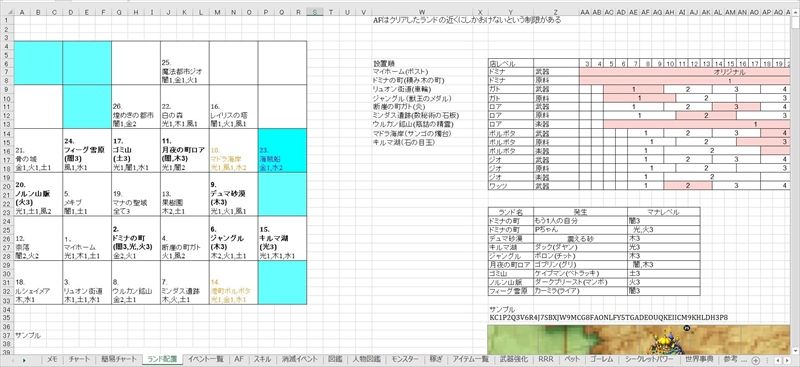The height and width of the screenshot is (367, 800).
Task: Click the 22. 白の森 cell
Action: tap(184, 107)
